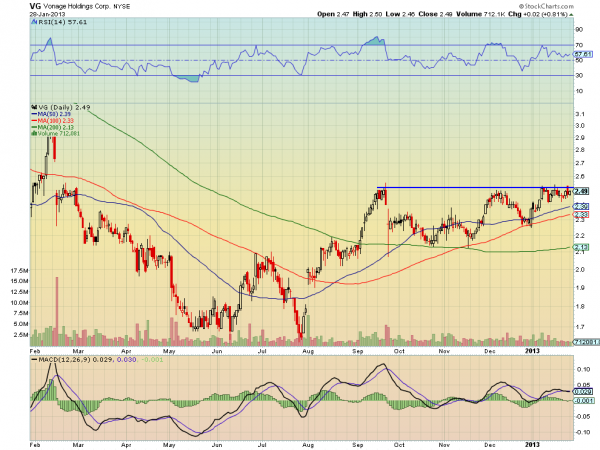Image resolution: width=600 pixels, height=450 pixels.
Task: Click the NYSE exchange label
Action: [x=122, y=7]
